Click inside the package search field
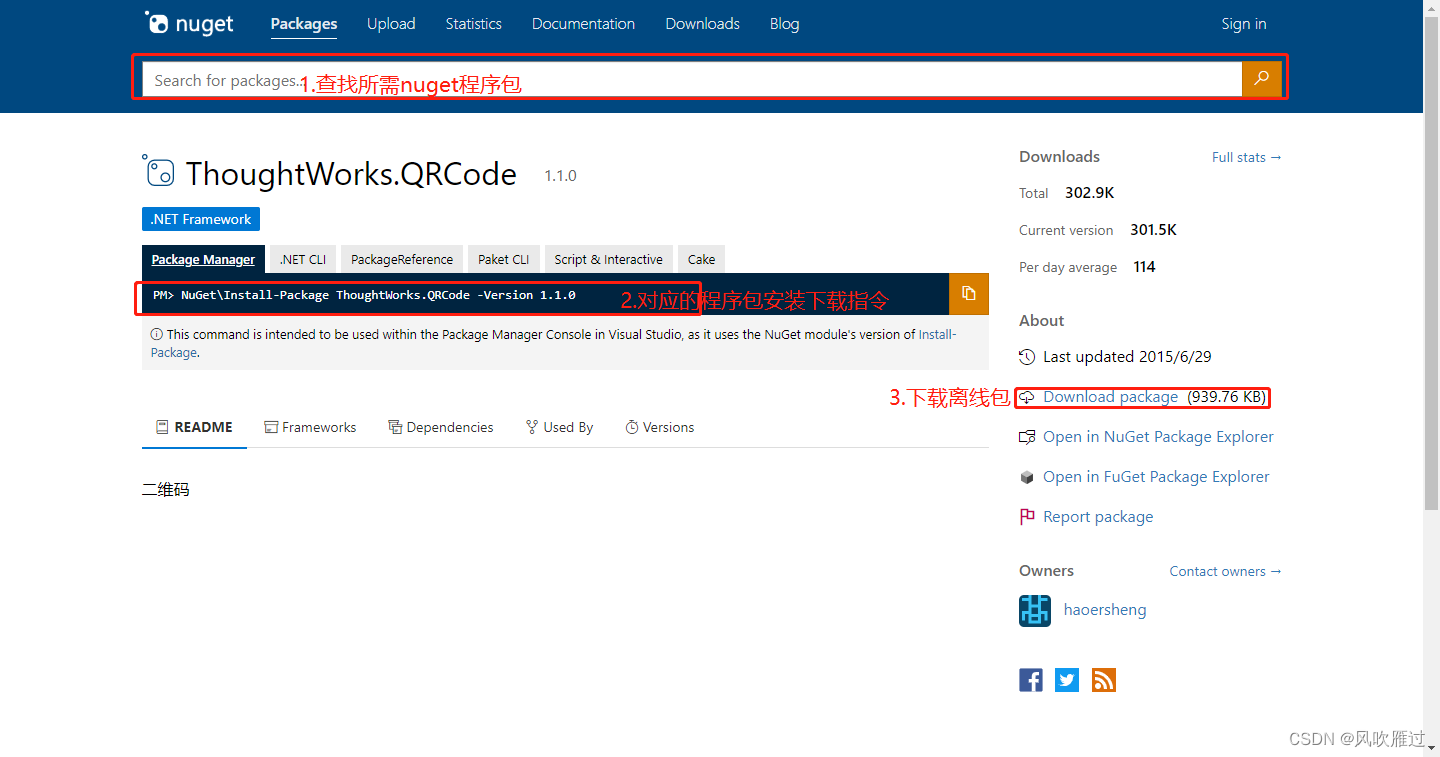Screen dimensions: 1440x757 point(600,79)
